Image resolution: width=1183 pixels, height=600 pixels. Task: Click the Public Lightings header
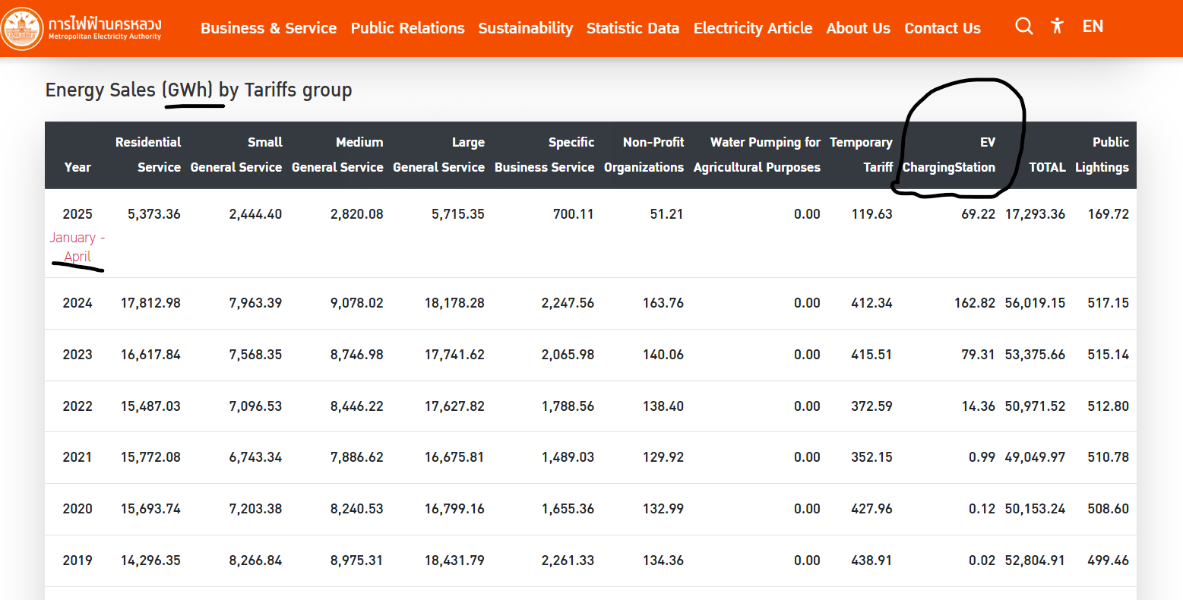click(x=1102, y=155)
